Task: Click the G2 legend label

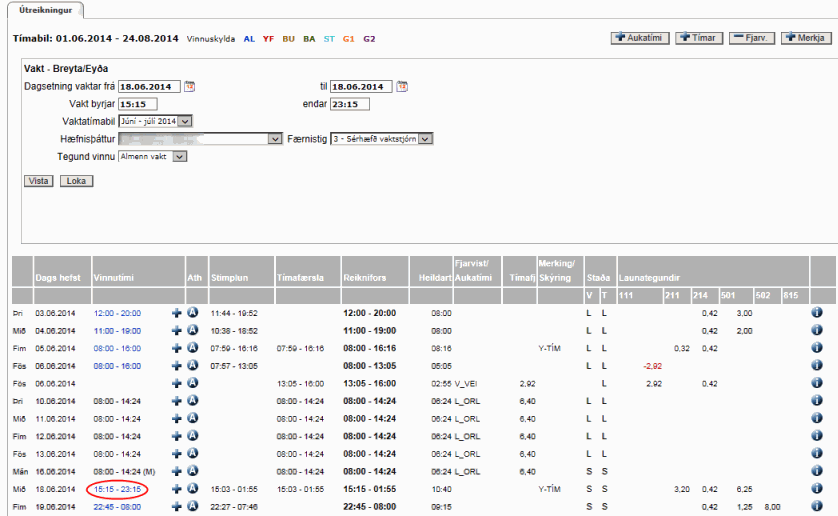Action: pyautogui.click(x=369, y=39)
